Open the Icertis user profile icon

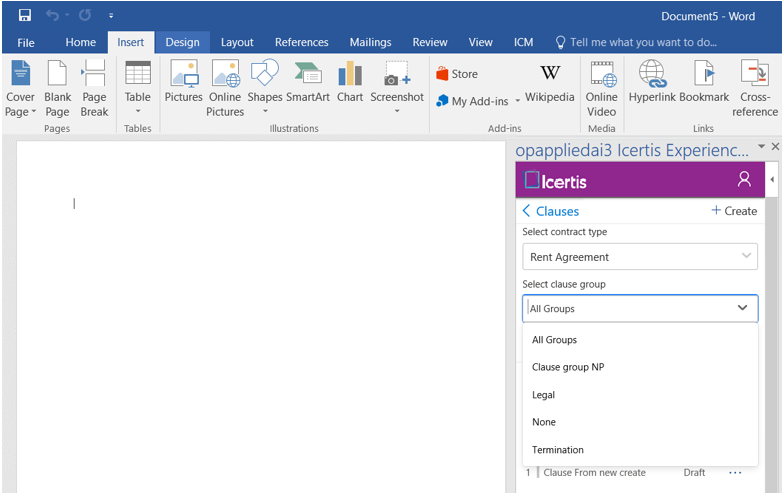pos(744,180)
